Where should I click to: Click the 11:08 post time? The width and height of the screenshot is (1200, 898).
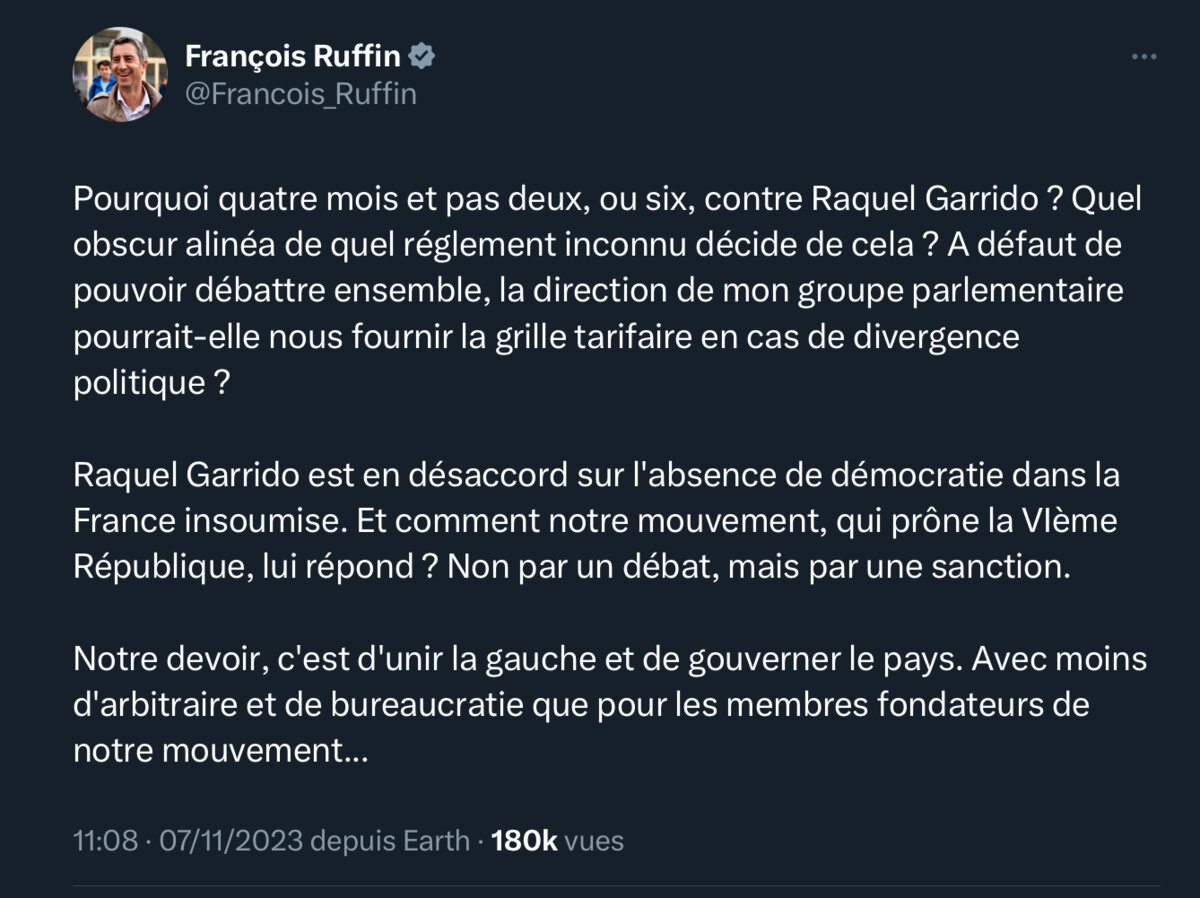(105, 841)
